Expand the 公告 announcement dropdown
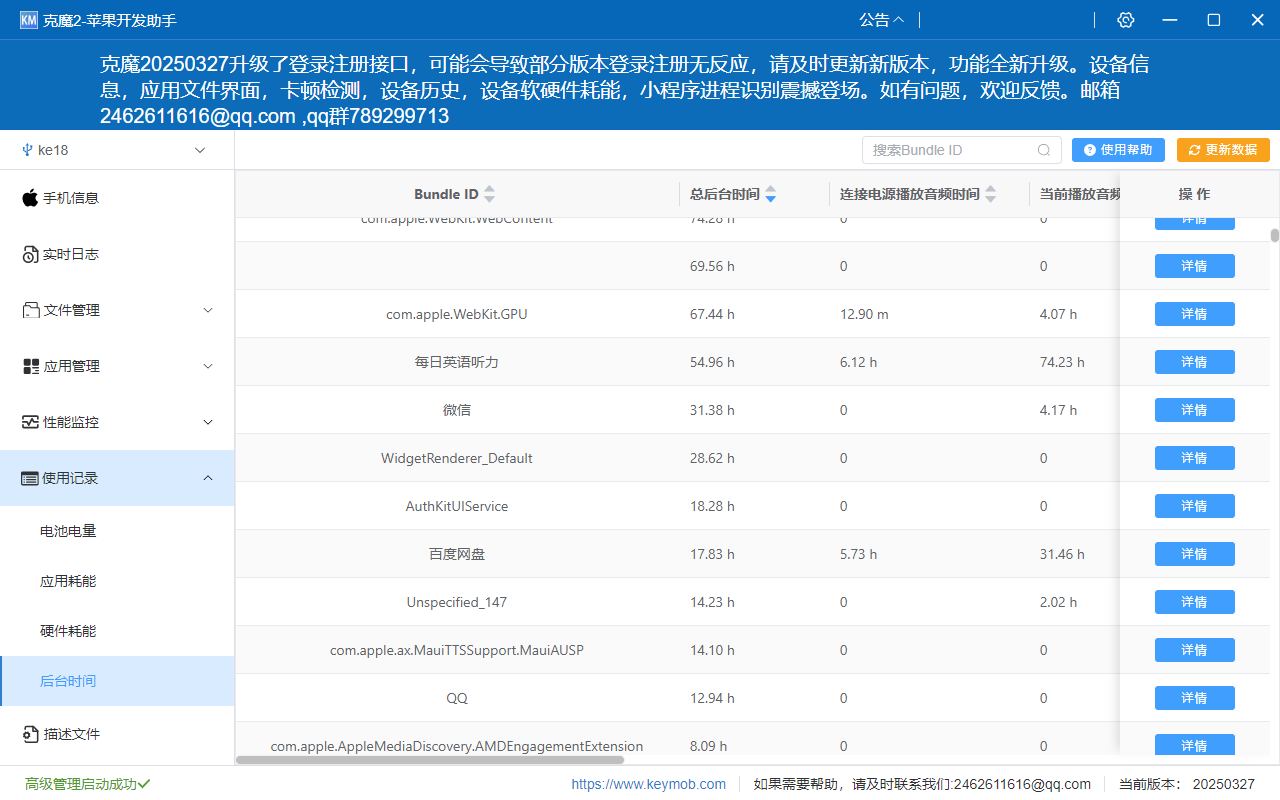 point(882,20)
